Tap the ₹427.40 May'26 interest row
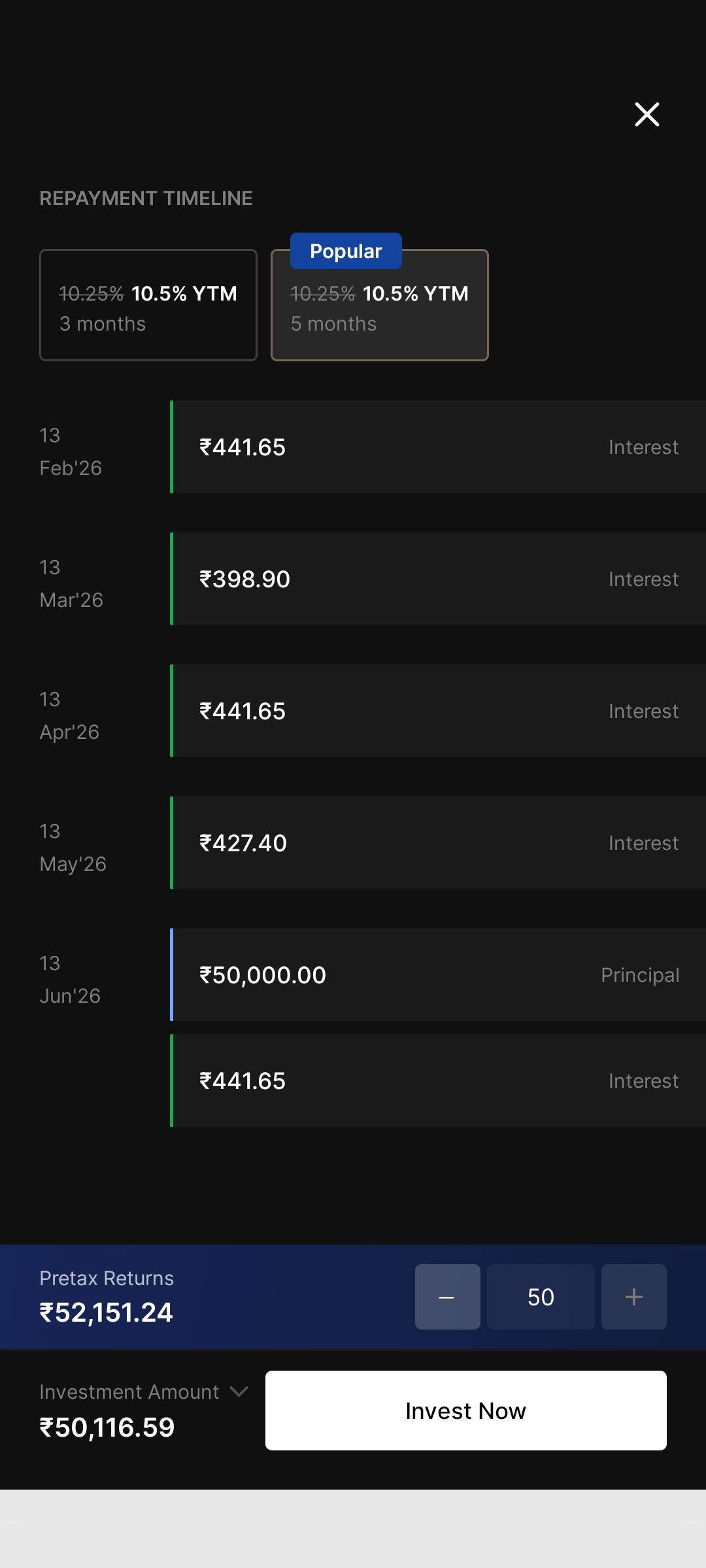 coord(438,843)
